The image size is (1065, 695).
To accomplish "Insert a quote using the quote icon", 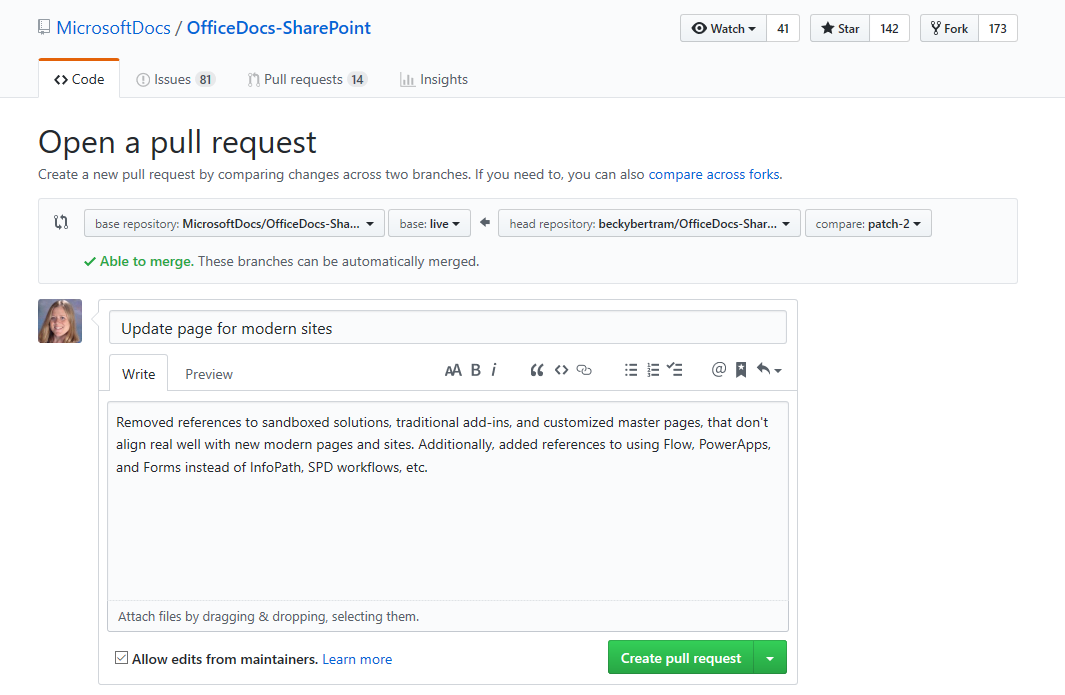I will [x=537, y=370].
